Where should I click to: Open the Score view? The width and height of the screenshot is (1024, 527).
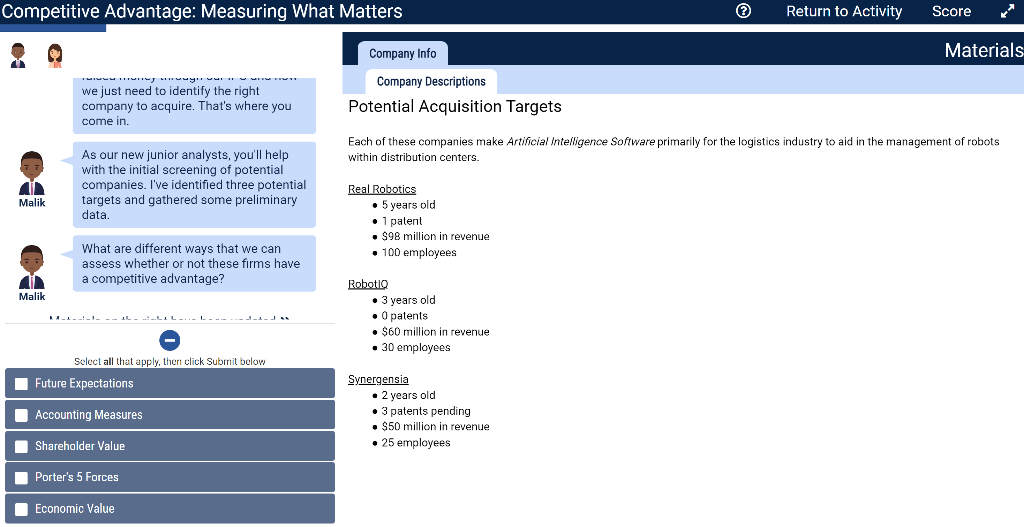(951, 11)
